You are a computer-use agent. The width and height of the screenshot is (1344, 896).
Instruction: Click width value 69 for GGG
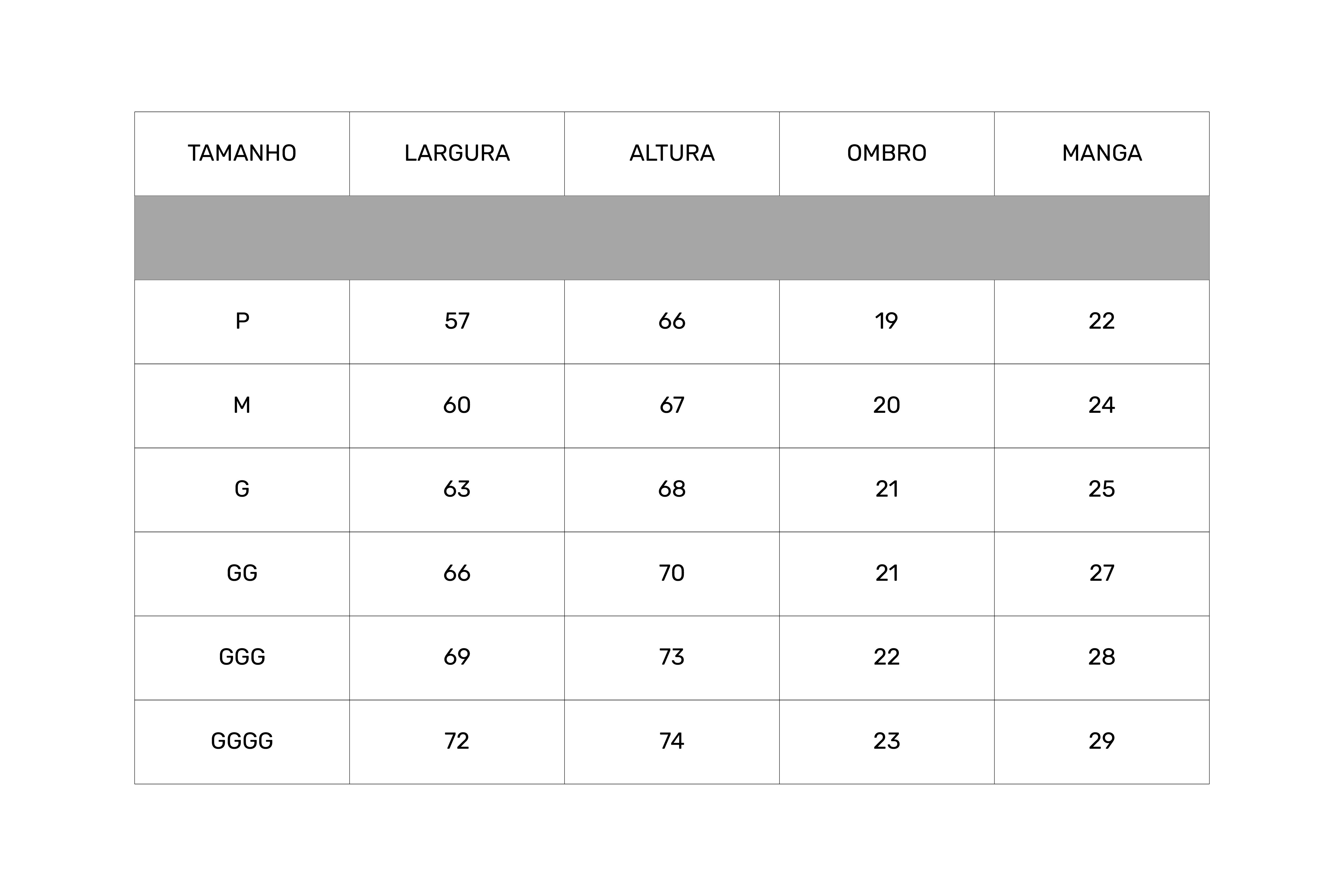tap(457, 657)
